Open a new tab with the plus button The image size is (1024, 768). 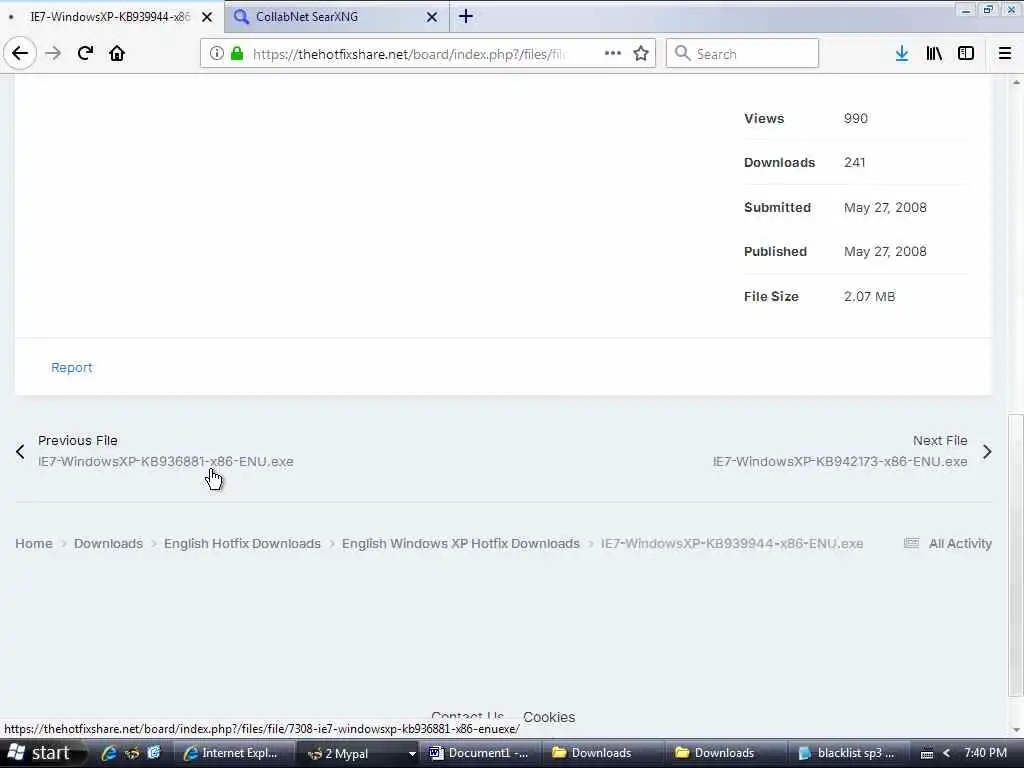466,16
